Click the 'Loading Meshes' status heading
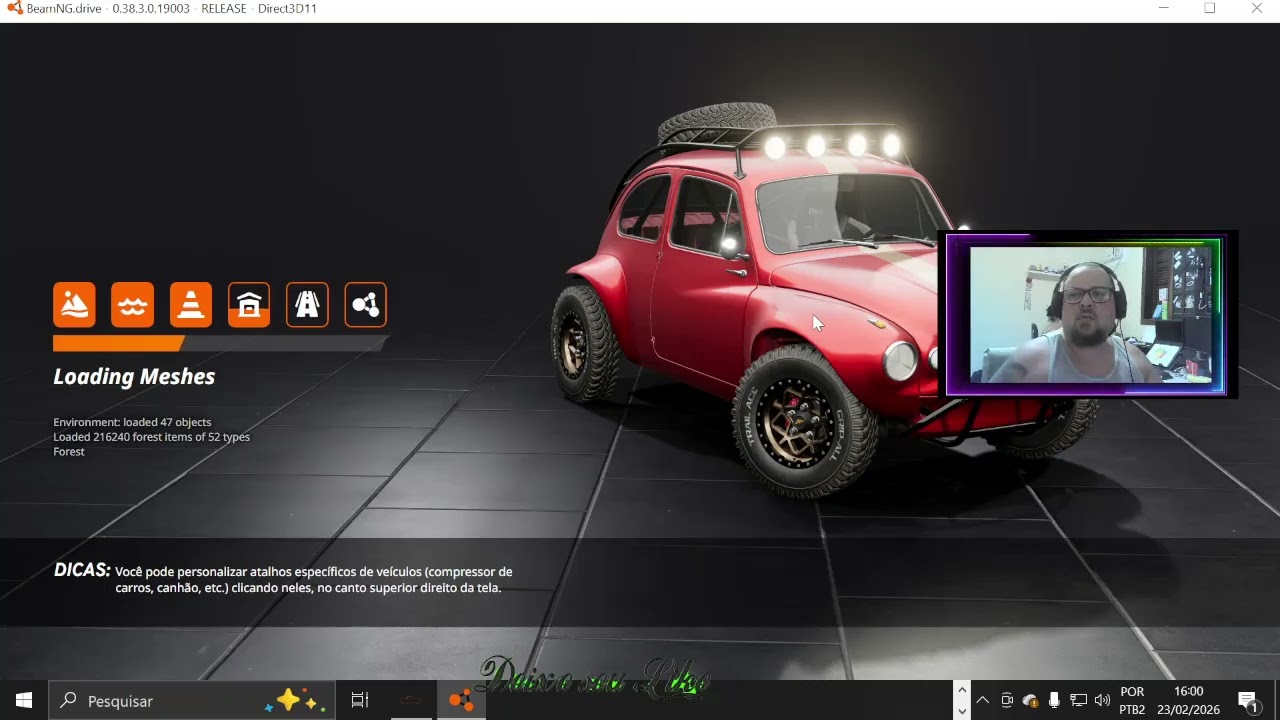The height and width of the screenshot is (720, 1280). (134, 377)
